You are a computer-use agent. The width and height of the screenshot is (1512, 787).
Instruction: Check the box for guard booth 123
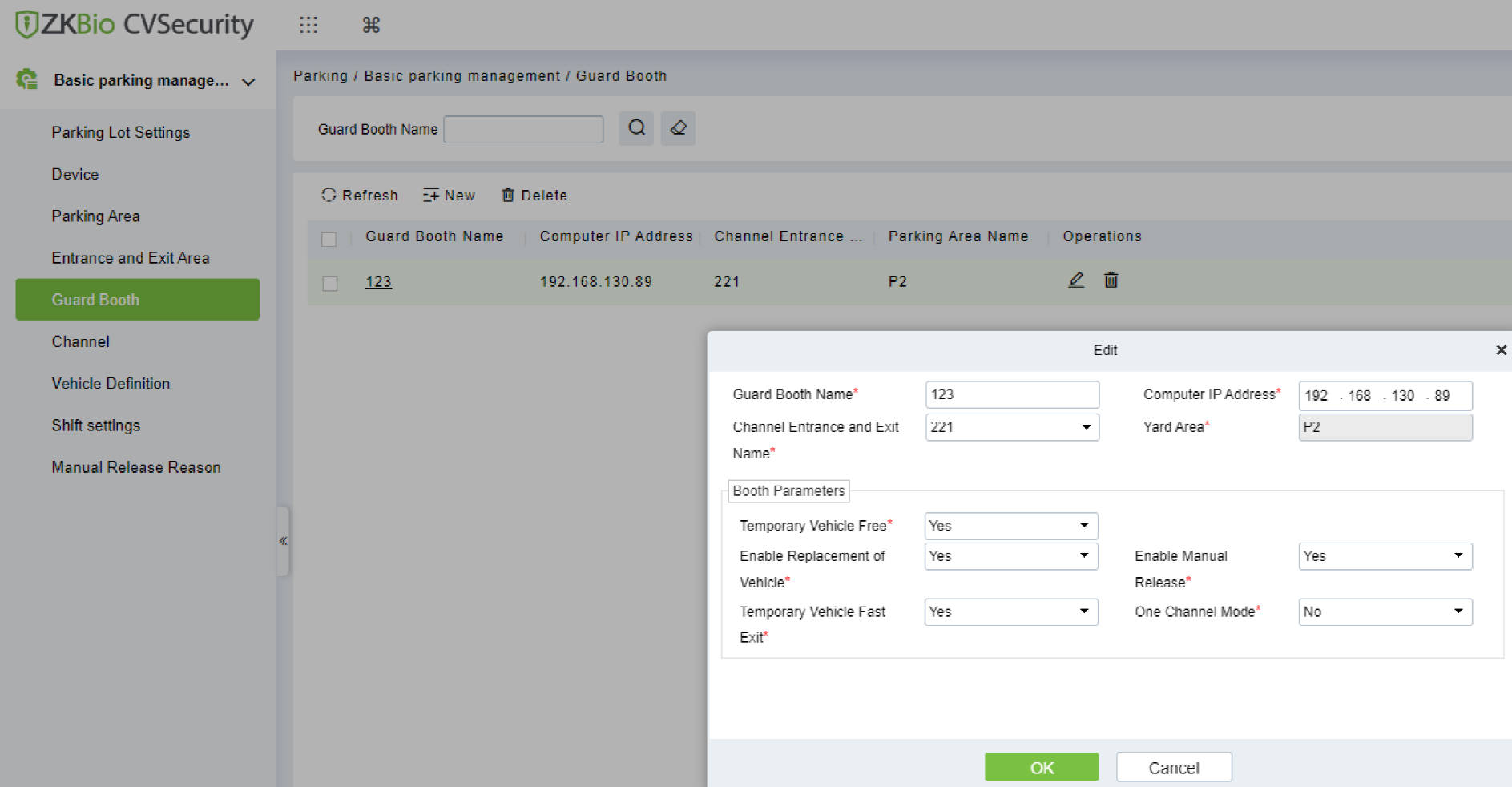(329, 284)
